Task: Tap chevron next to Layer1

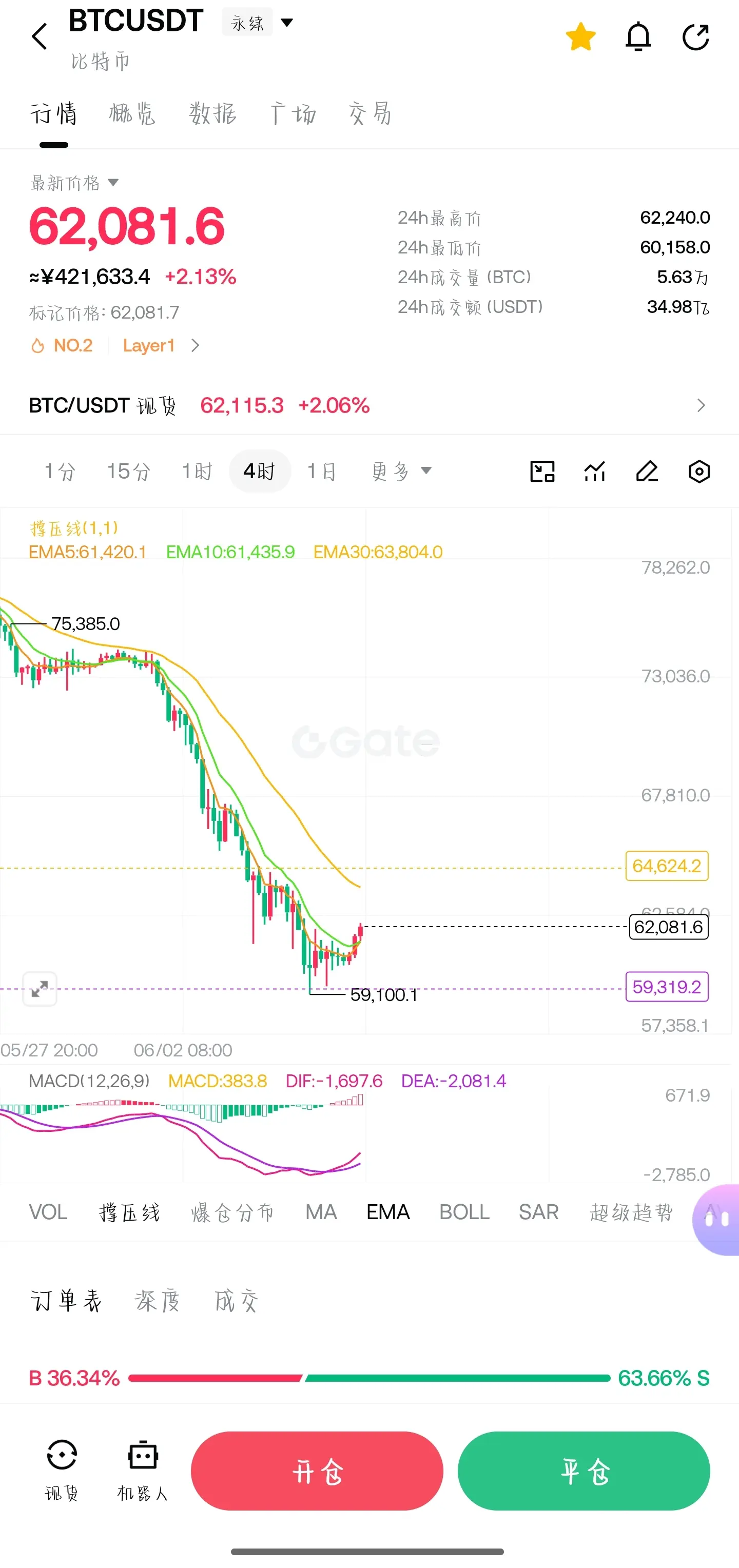Action: pos(195,346)
